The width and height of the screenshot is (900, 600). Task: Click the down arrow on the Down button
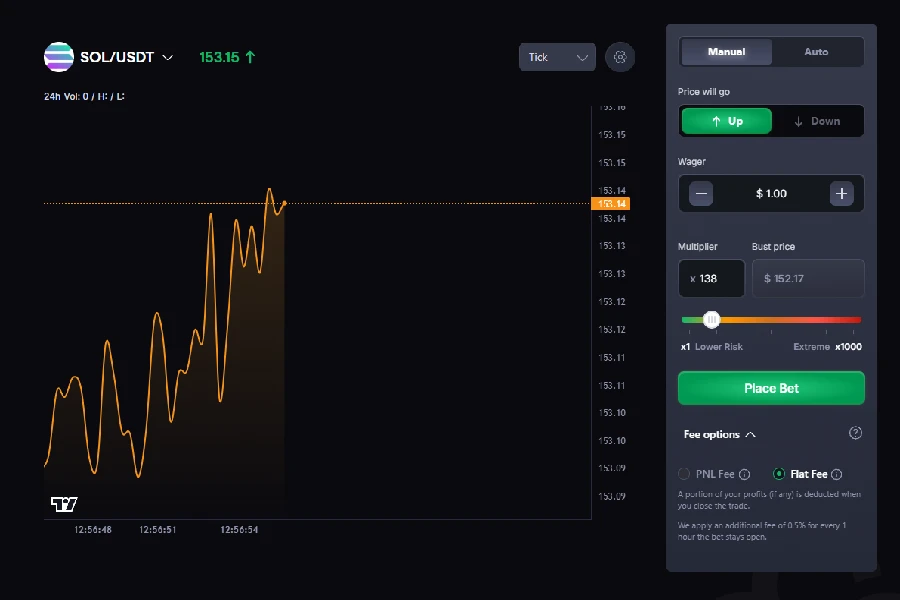click(799, 121)
